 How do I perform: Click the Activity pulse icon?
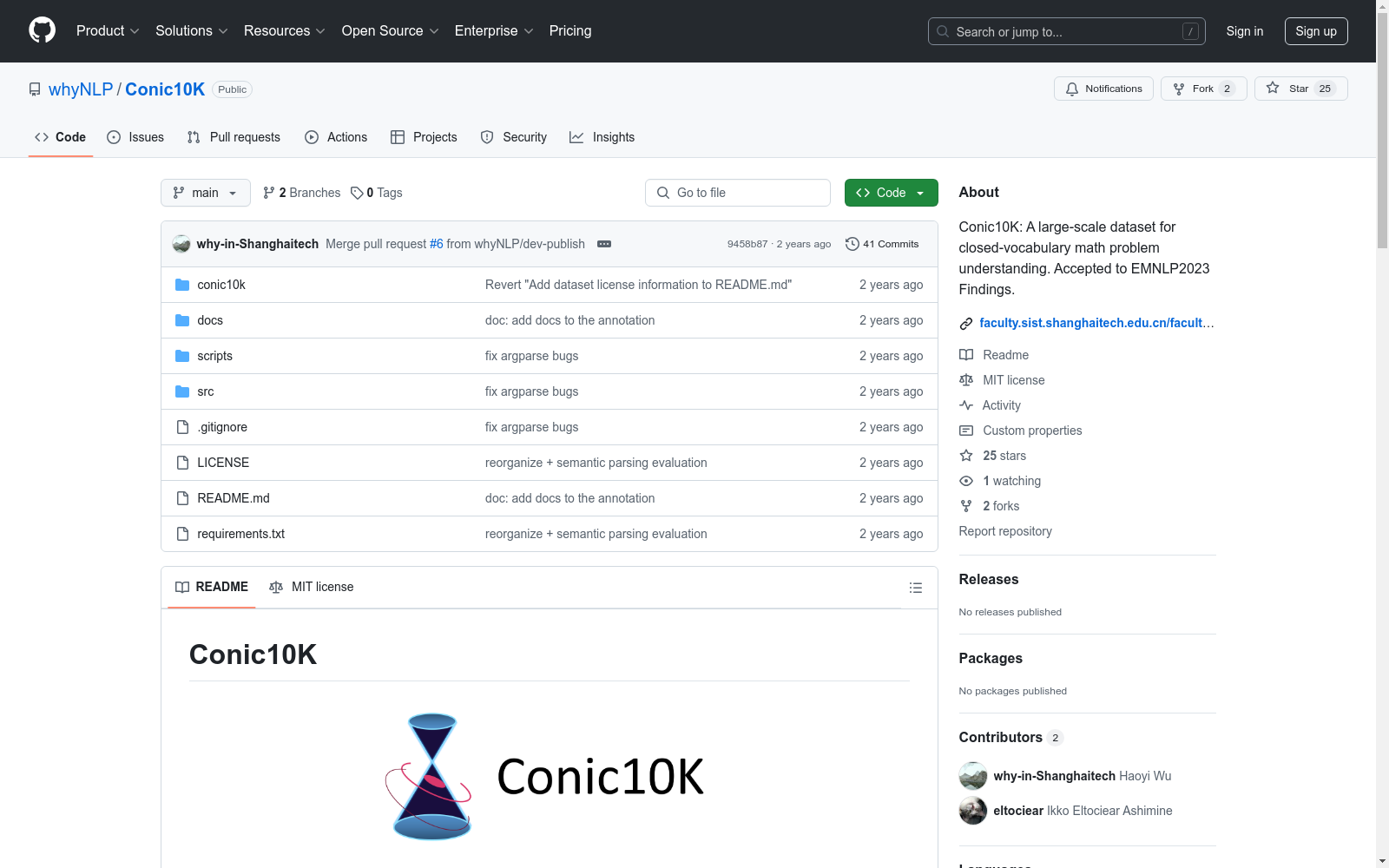coord(966,405)
